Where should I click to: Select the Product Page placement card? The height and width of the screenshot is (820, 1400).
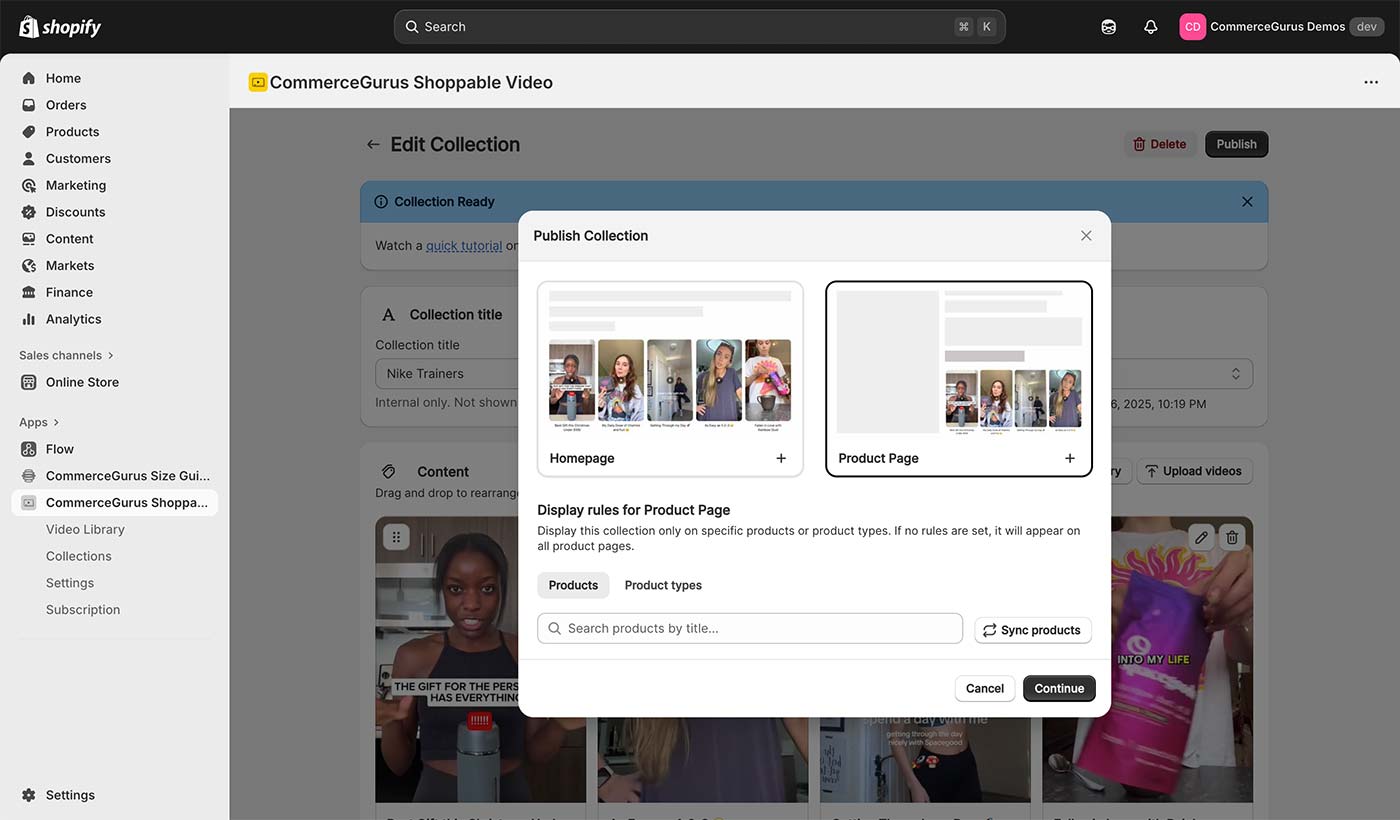click(957, 378)
